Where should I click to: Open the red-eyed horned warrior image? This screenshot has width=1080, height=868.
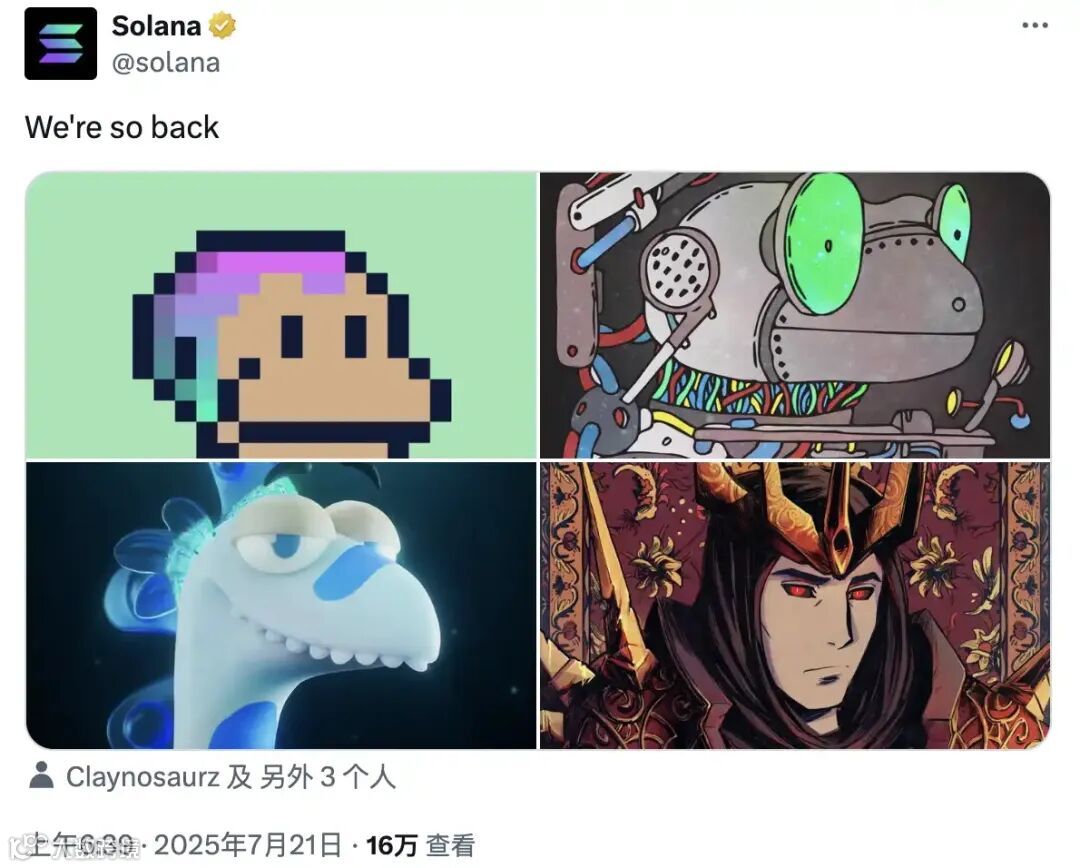(x=795, y=606)
